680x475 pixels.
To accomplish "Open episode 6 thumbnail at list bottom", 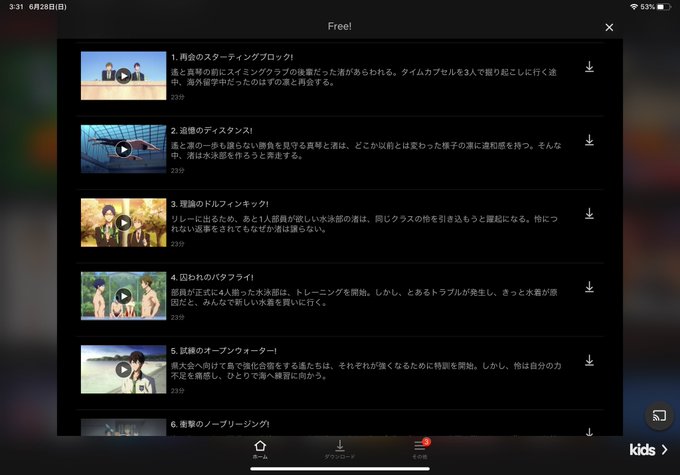I will click(124, 427).
